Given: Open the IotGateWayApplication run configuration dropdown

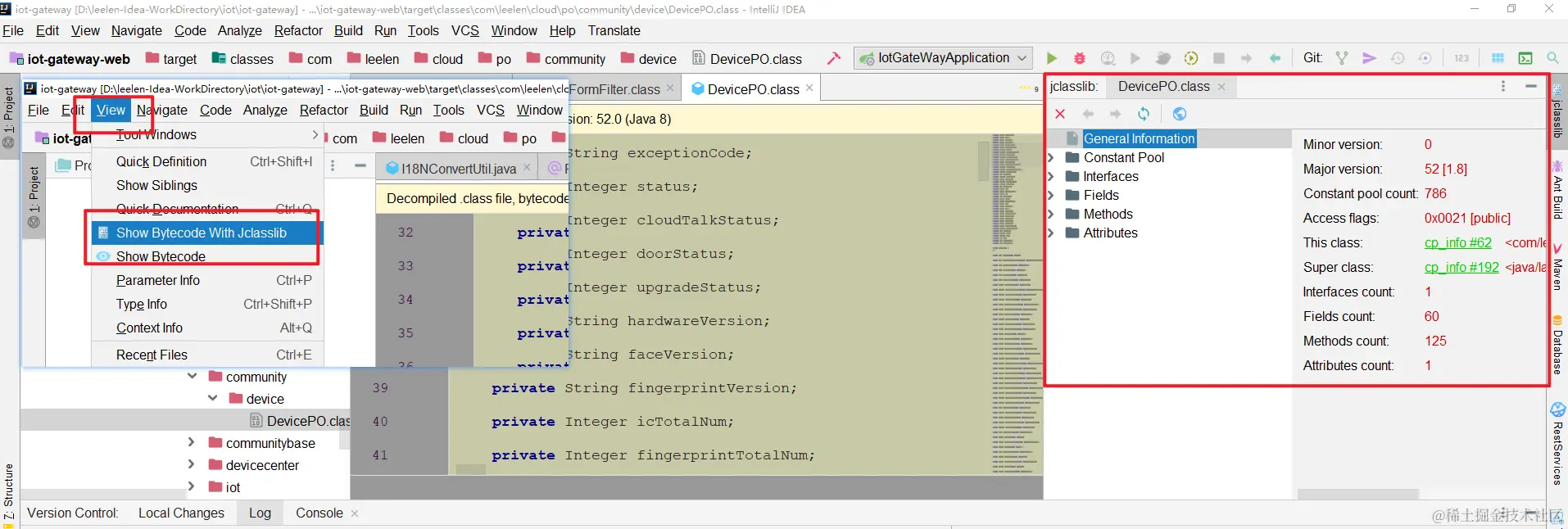Looking at the screenshot, I should pos(943,58).
